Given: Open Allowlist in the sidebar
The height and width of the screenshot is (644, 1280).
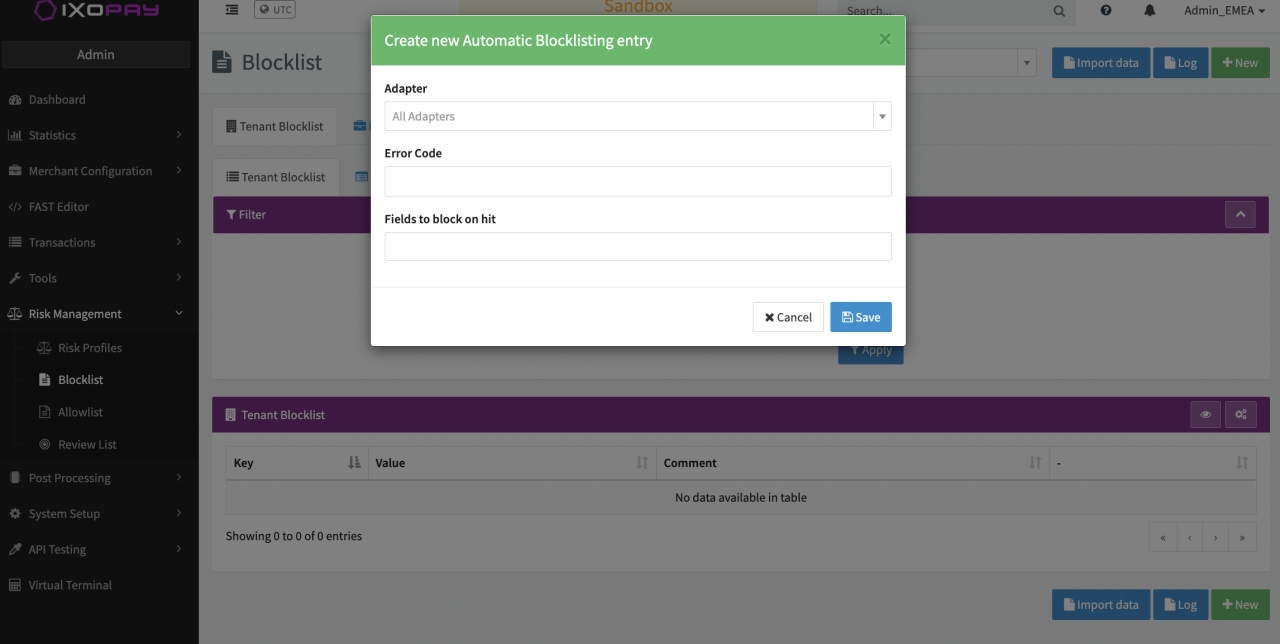Looking at the screenshot, I should [x=80, y=412].
